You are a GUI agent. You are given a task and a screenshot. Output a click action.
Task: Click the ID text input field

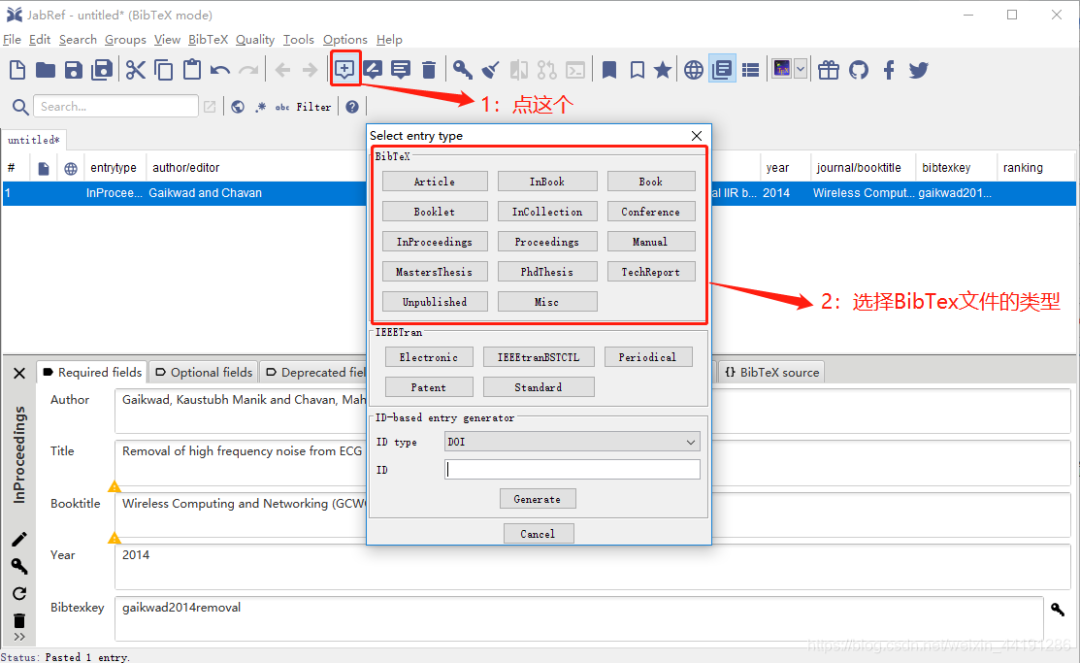572,470
